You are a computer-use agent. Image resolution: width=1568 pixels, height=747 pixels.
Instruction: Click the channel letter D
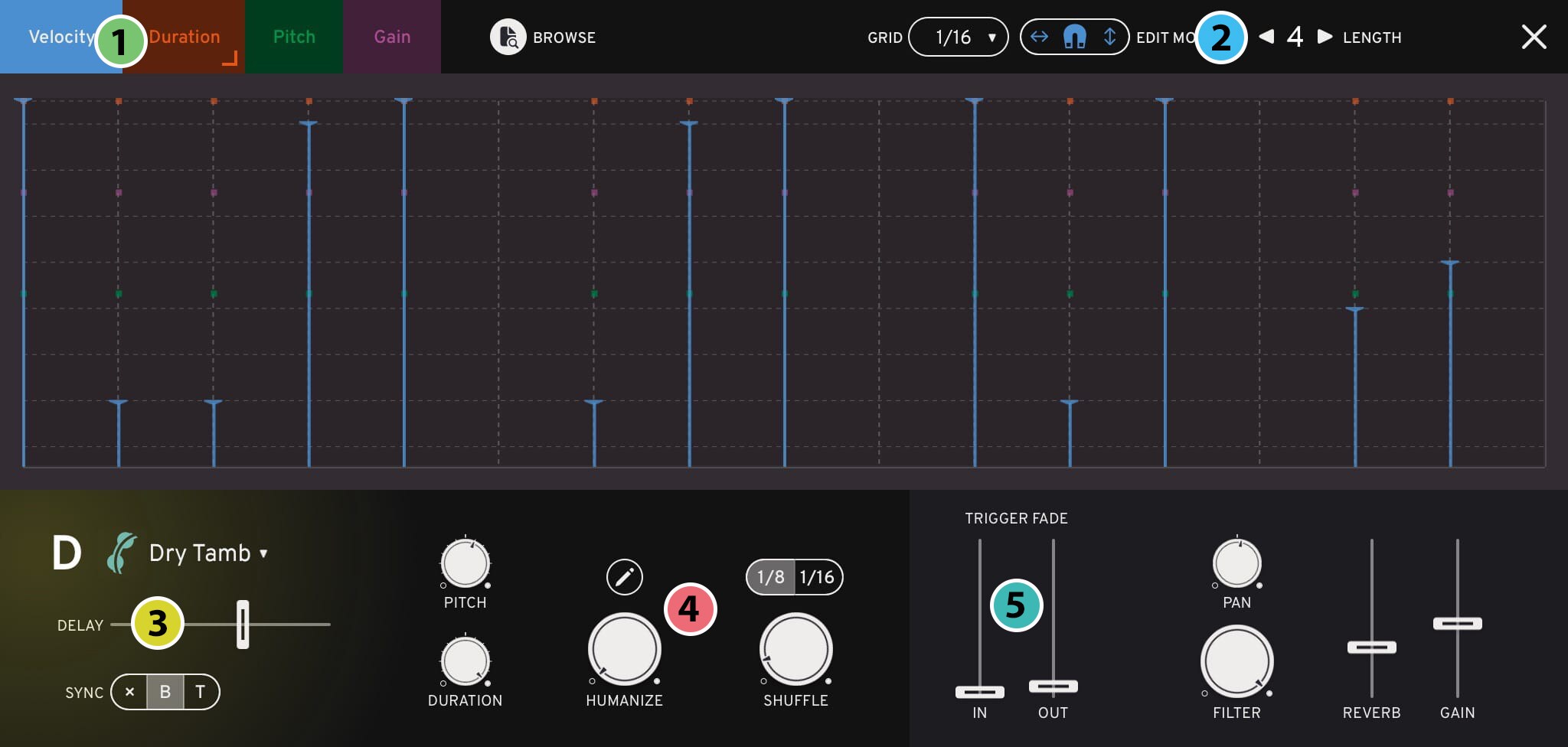[67, 553]
